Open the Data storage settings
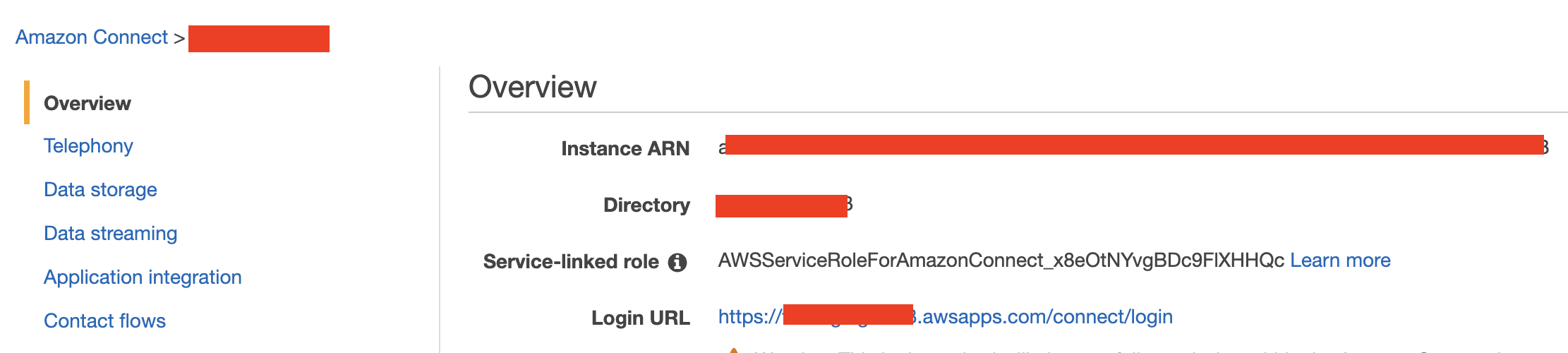This screenshot has height=353, width=1568. (100, 190)
